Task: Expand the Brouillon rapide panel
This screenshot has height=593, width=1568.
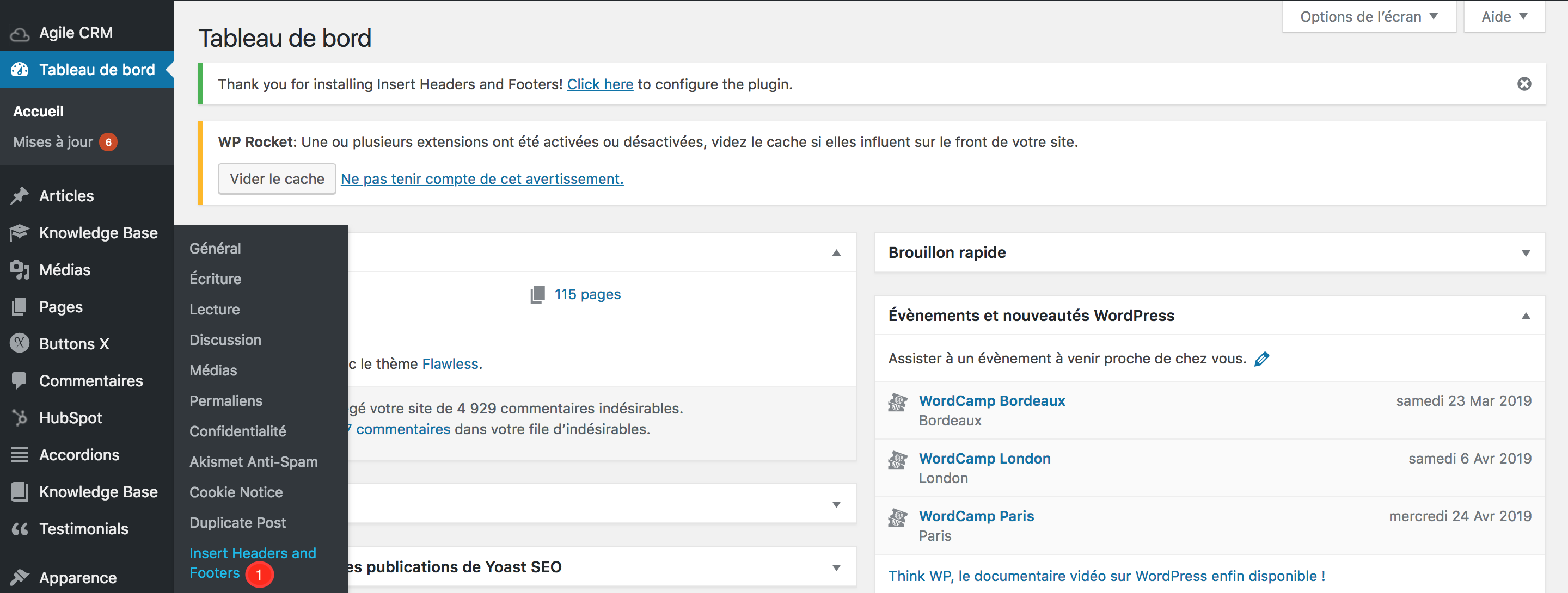Action: 1526,253
